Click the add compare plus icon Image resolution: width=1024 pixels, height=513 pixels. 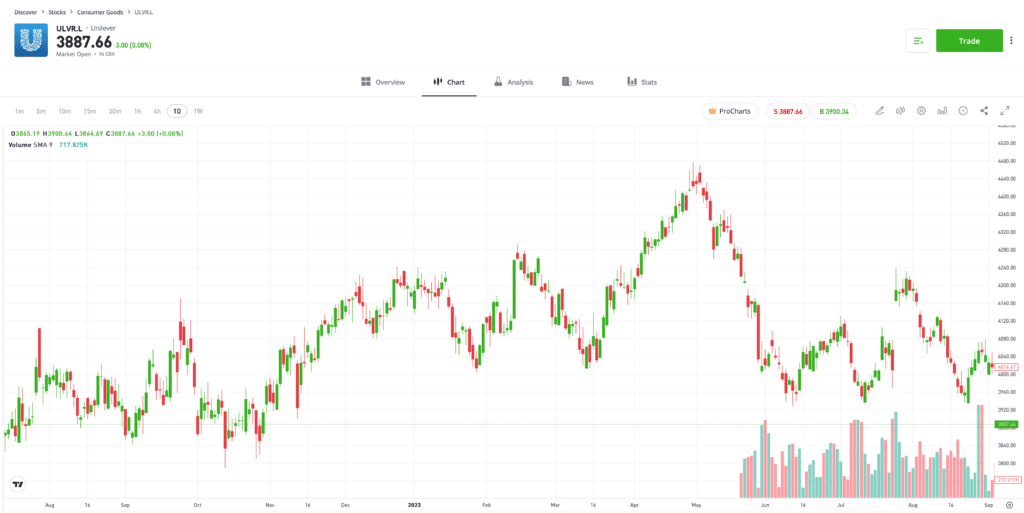click(x=963, y=111)
